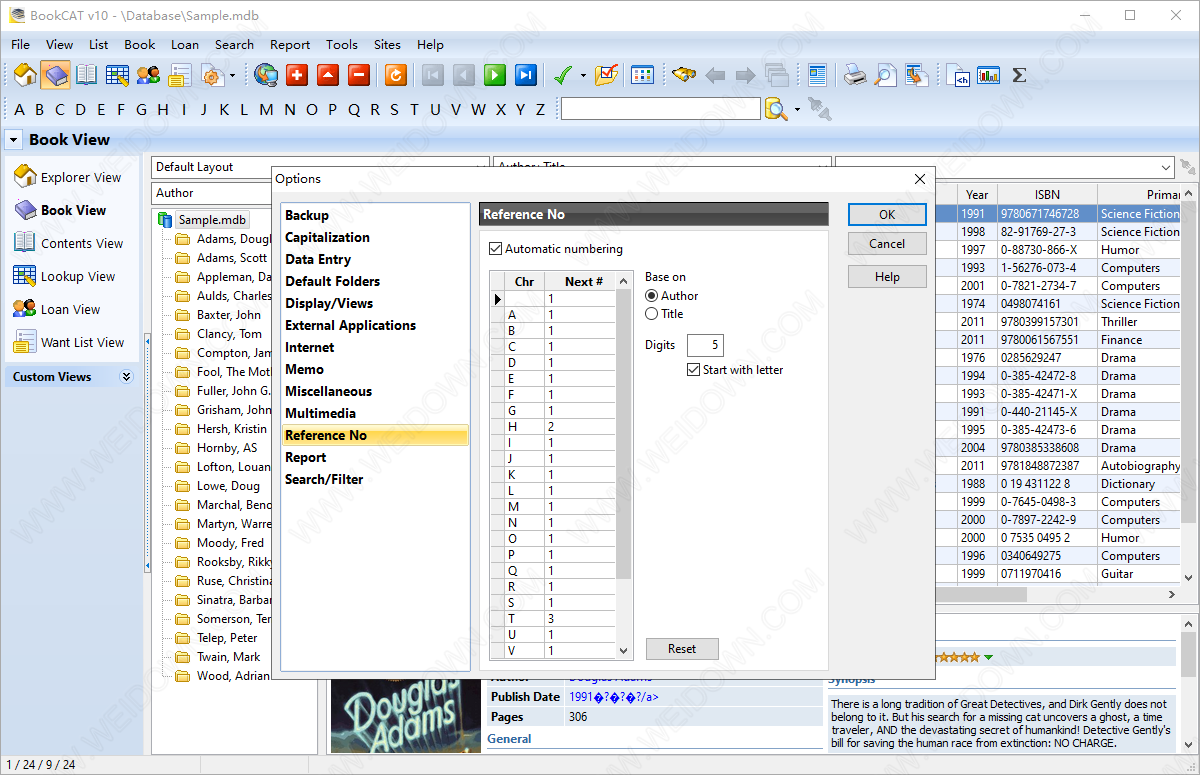The width and height of the screenshot is (1200, 775).
Task: Open the Sites menu
Action: [x=387, y=44]
